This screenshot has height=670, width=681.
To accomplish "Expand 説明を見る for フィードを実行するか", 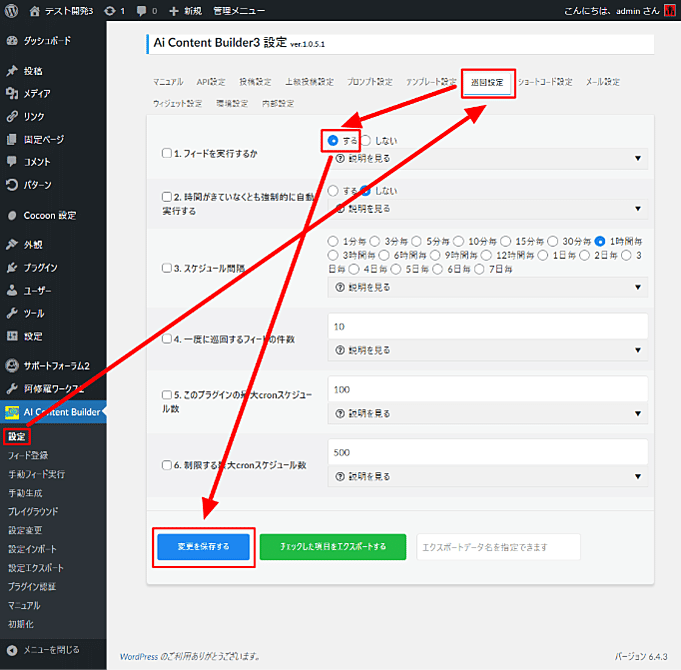I will (488, 158).
